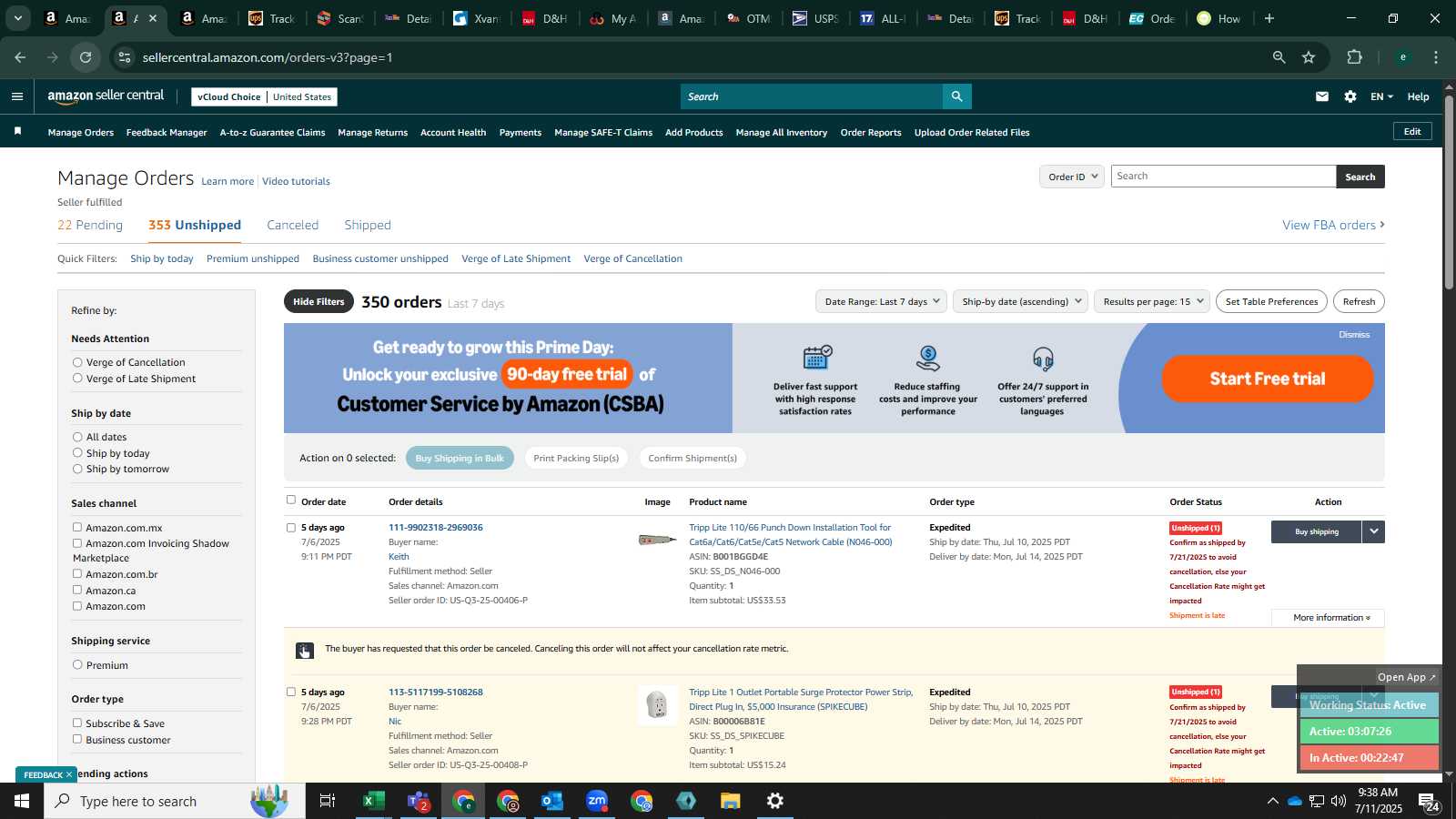Click the magnifier search button in header
The height and width of the screenshot is (819, 1456).
956,96
